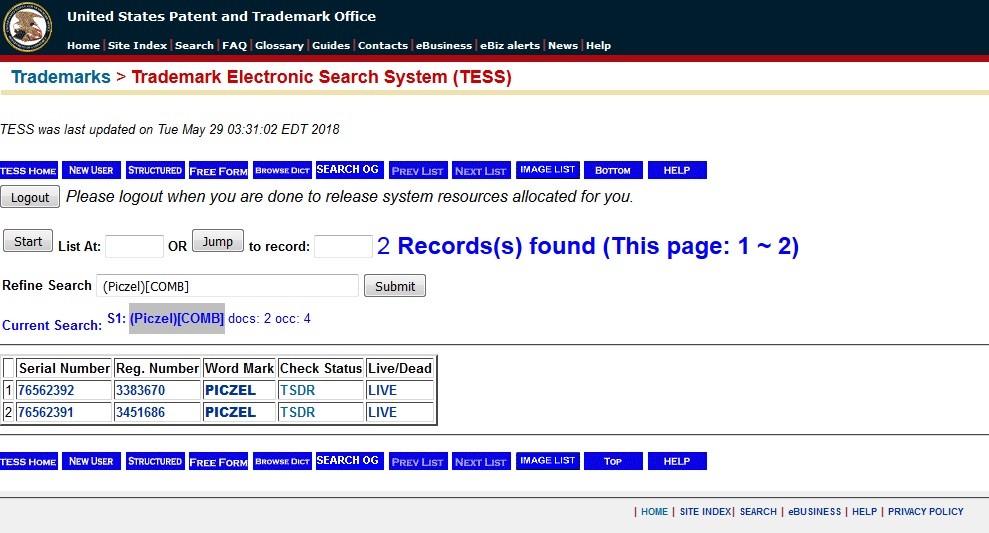The image size is (989, 533).
Task: Click the top Image List button
Action: click(547, 170)
